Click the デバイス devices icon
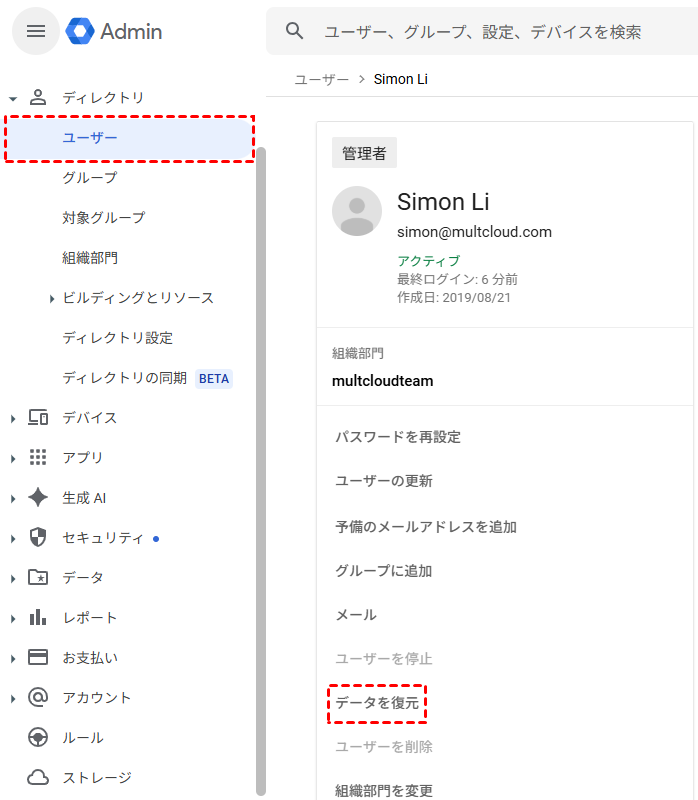 tap(38, 417)
